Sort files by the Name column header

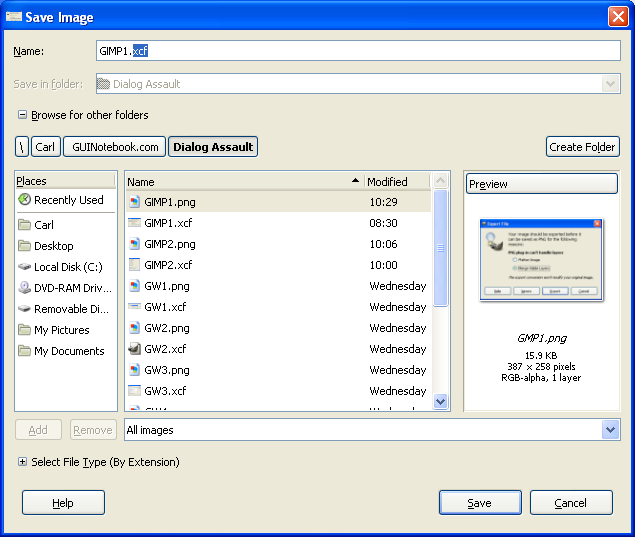click(x=240, y=182)
